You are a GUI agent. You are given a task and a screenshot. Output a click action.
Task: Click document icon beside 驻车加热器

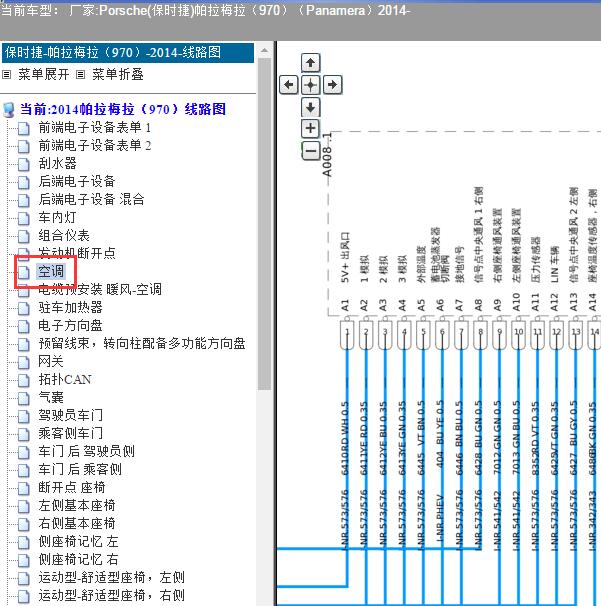point(24,308)
